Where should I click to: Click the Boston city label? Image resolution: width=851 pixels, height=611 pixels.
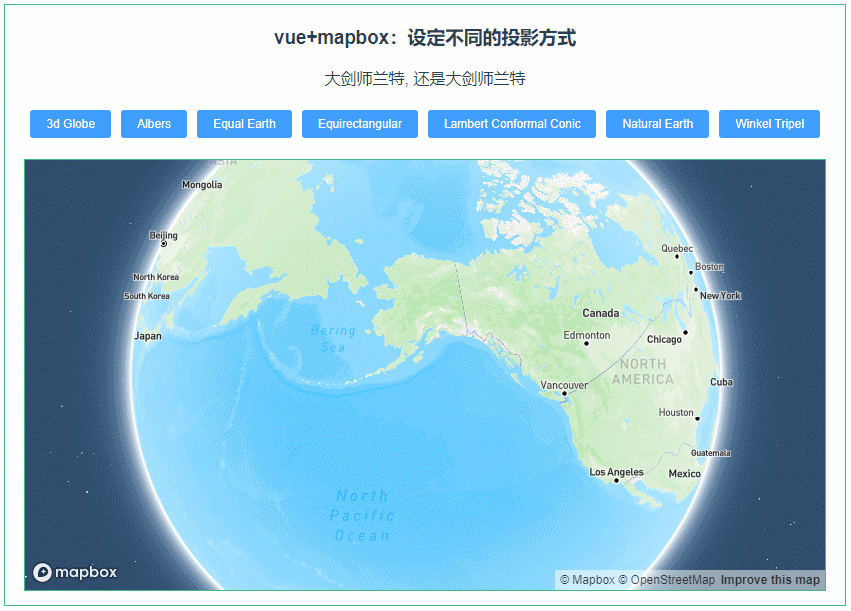[x=709, y=266]
